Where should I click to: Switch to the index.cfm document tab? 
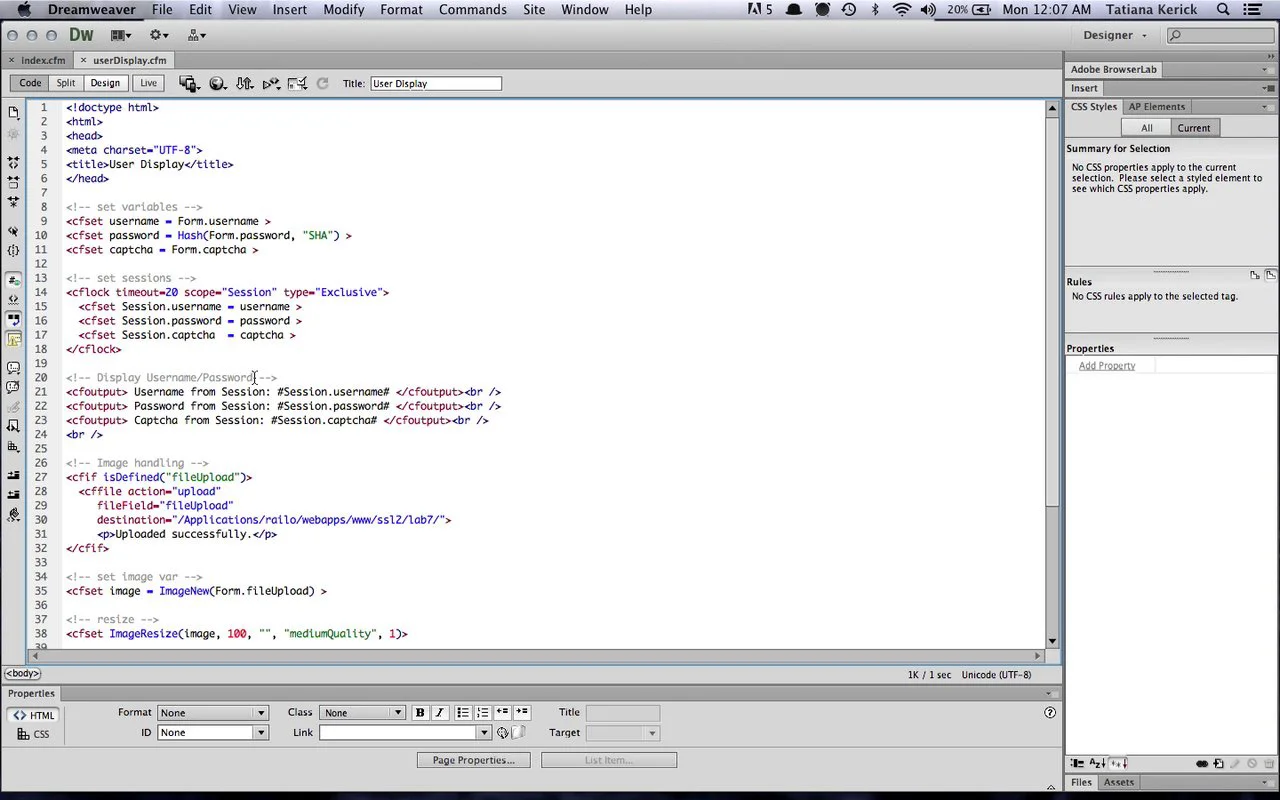click(43, 60)
